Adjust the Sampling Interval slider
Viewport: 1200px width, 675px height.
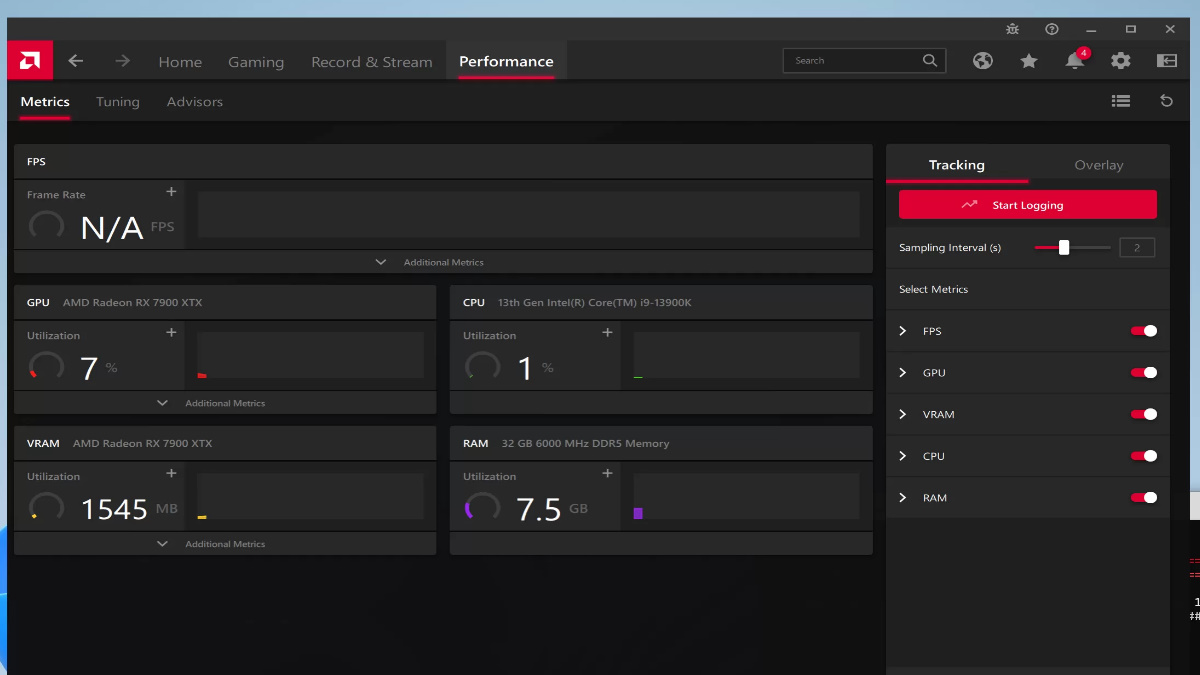(x=1072, y=247)
